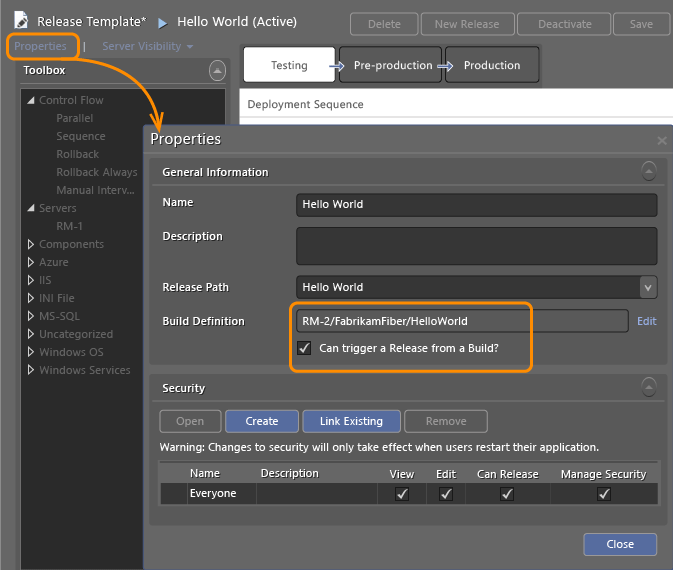Click the Link Existing button
Viewport: 673px width, 570px height.
350,421
